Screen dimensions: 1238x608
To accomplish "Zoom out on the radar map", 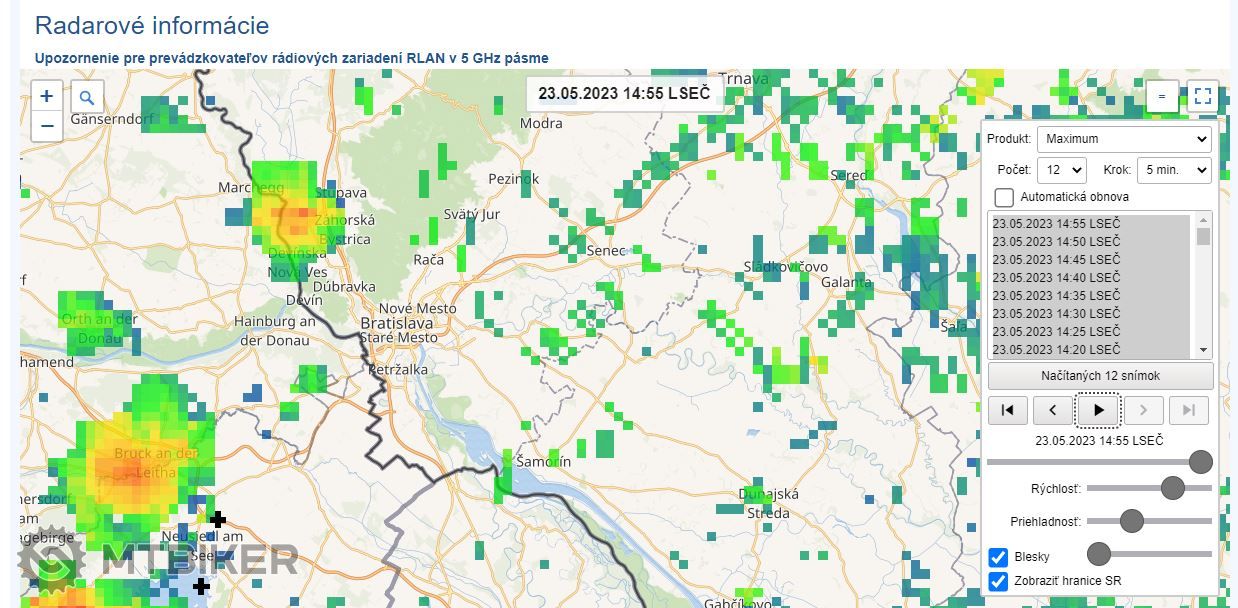I will 47,126.
